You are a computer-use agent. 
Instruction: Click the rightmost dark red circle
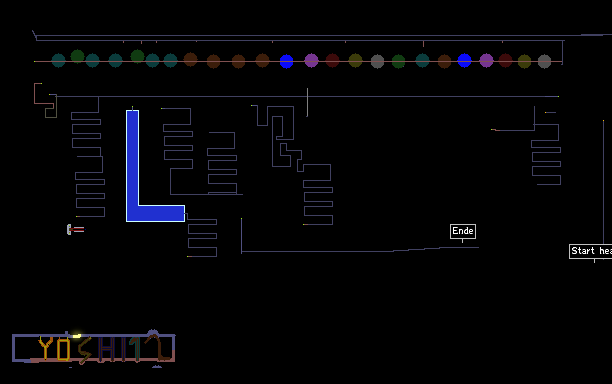(505, 60)
